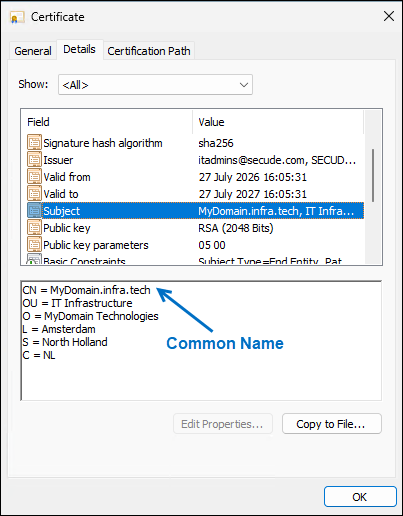The height and width of the screenshot is (516, 403).
Task: Click the itadmins@secude.com issuer value
Action: click(277, 160)
